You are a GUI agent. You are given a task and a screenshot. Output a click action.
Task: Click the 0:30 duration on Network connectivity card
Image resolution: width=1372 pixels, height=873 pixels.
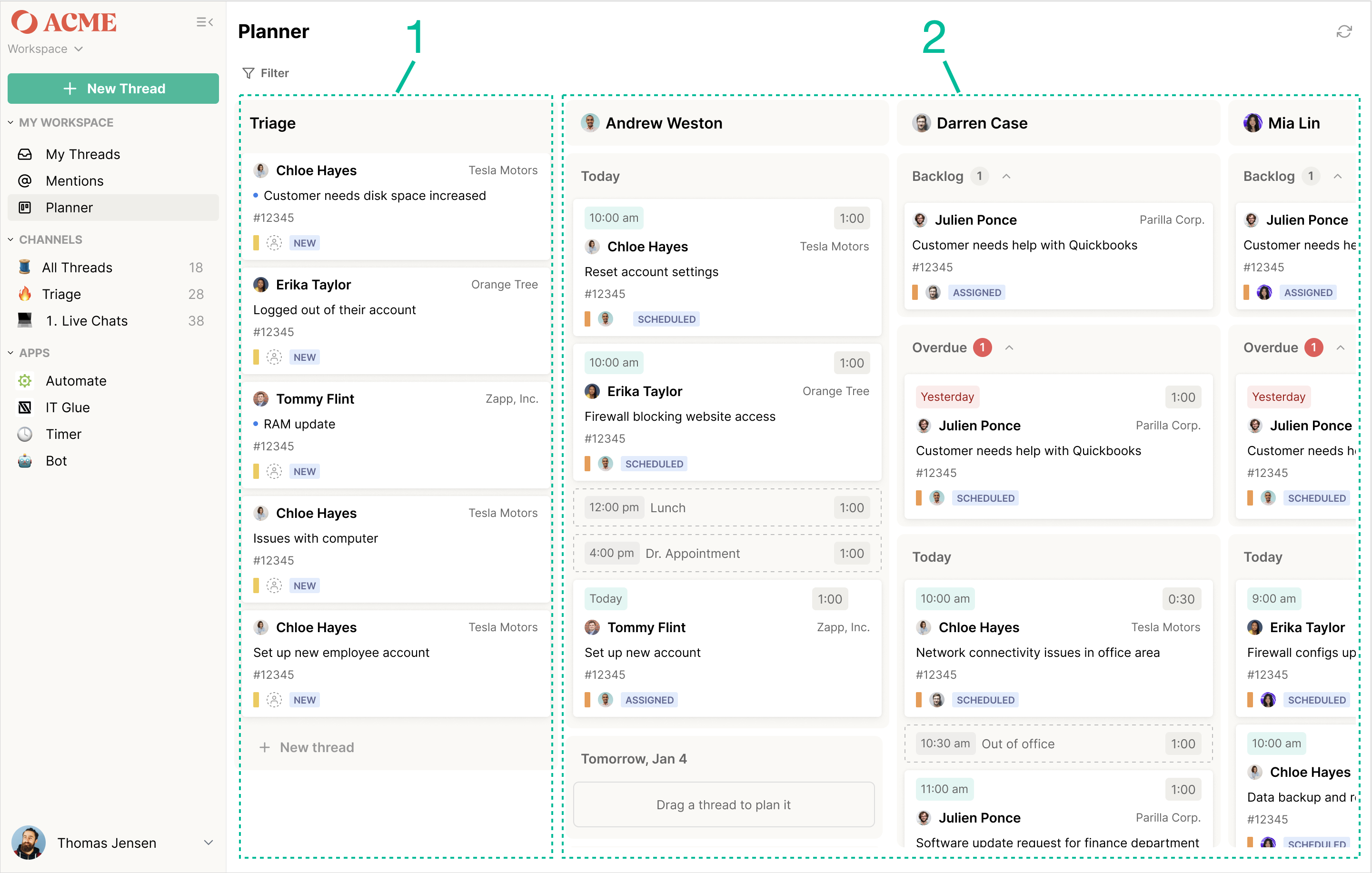pos(1181,599)
